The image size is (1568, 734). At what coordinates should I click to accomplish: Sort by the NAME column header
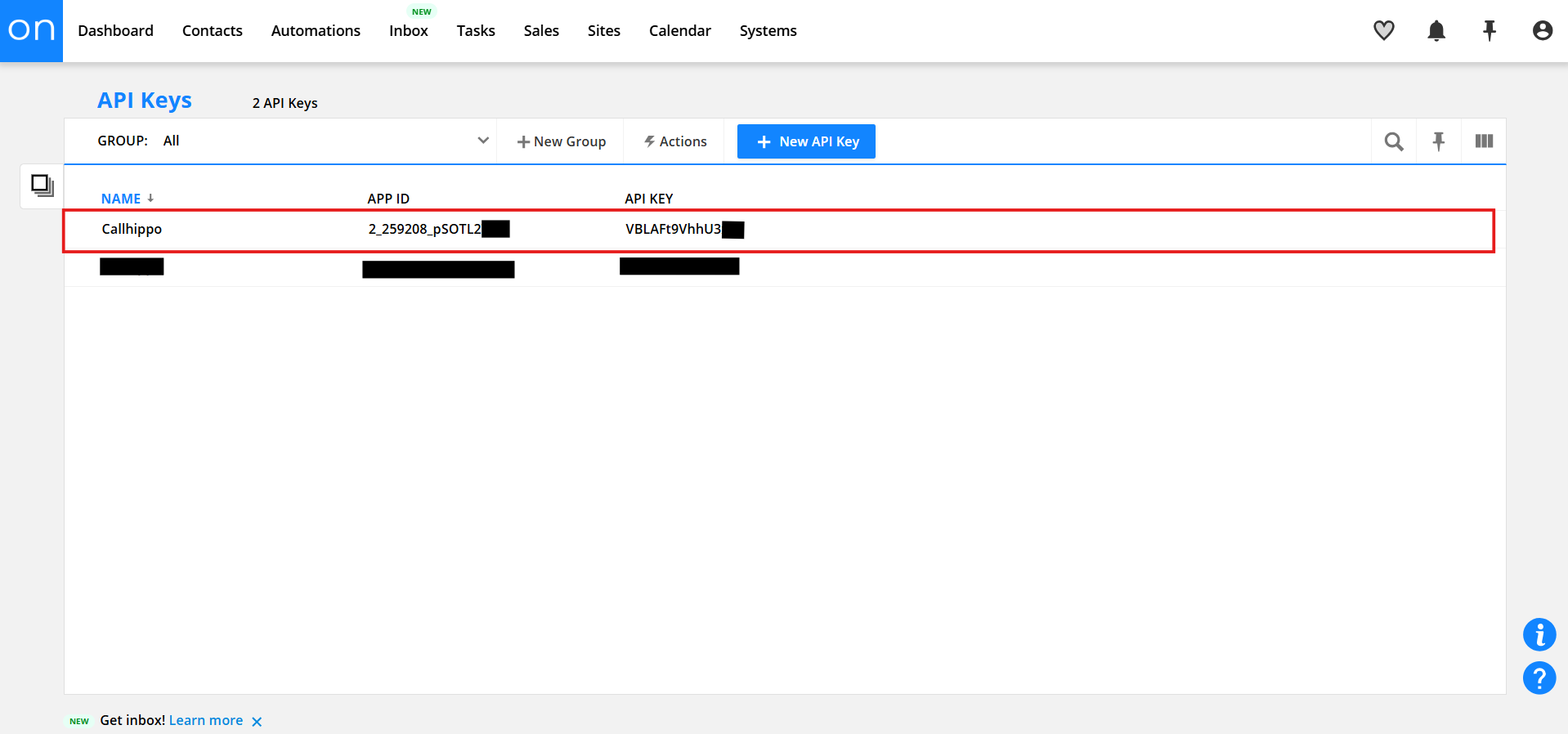[121, 199]
